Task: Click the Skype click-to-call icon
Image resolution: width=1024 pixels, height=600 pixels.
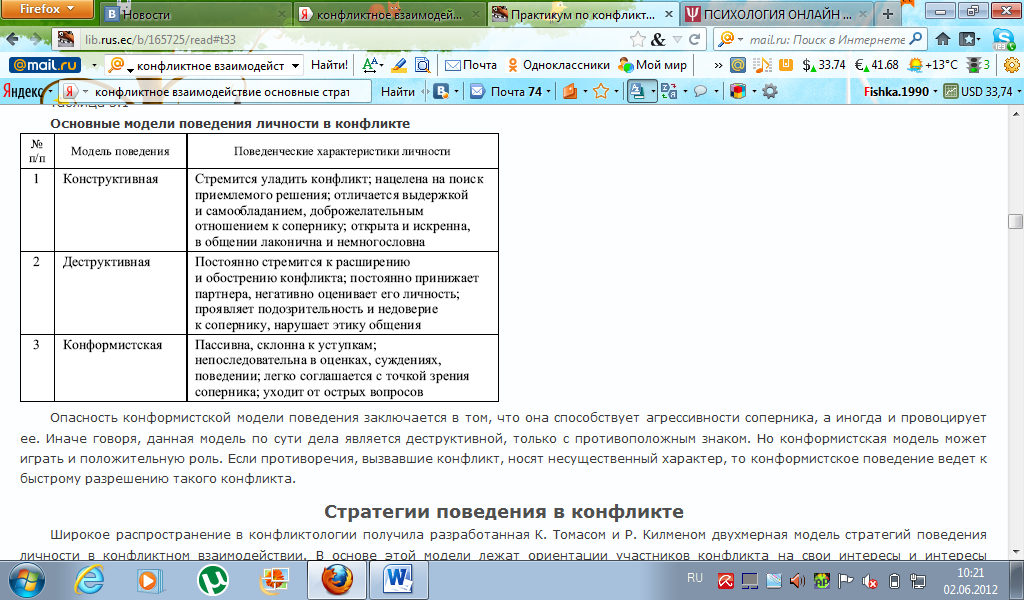Action: [1002, 40]
